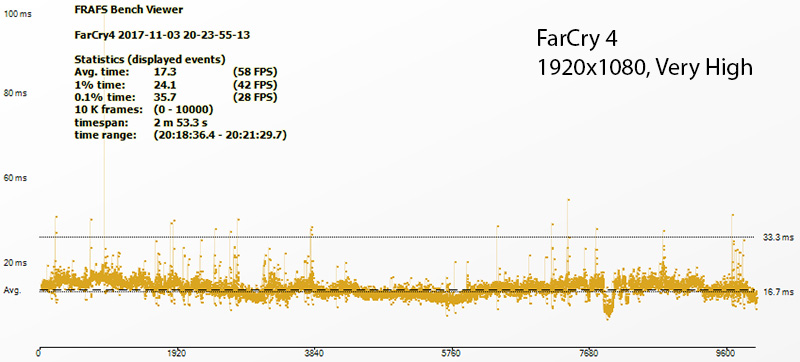Click the Avg. axis label
Viewport: 800px width, 362px height.
[x=12, y=290]
